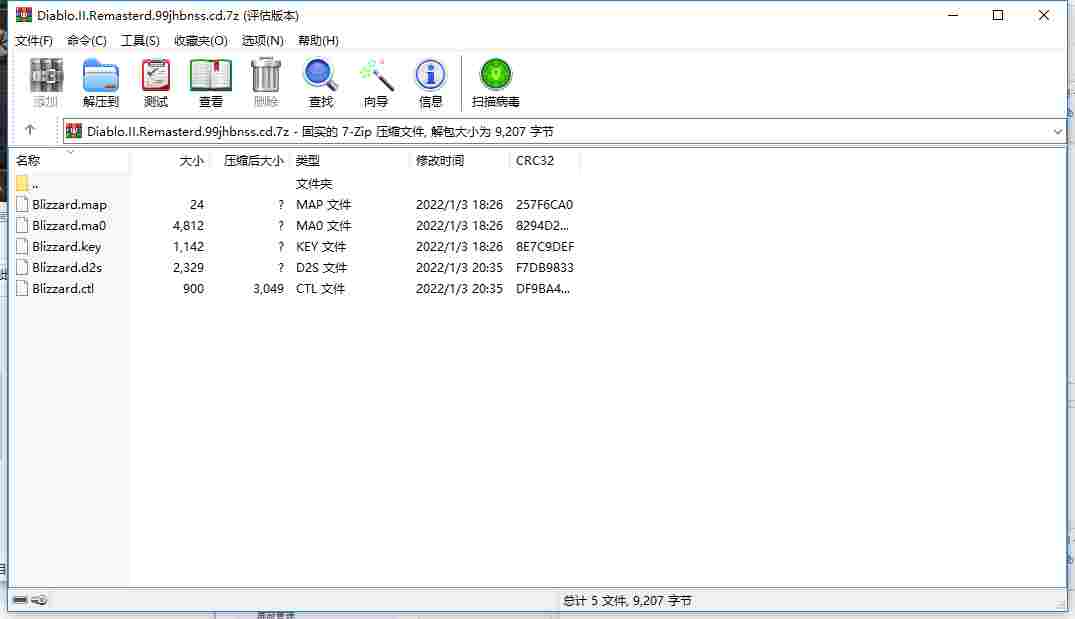Click the file name Blizzard.d2s
1075x619 pixels.
coord(67,267)
